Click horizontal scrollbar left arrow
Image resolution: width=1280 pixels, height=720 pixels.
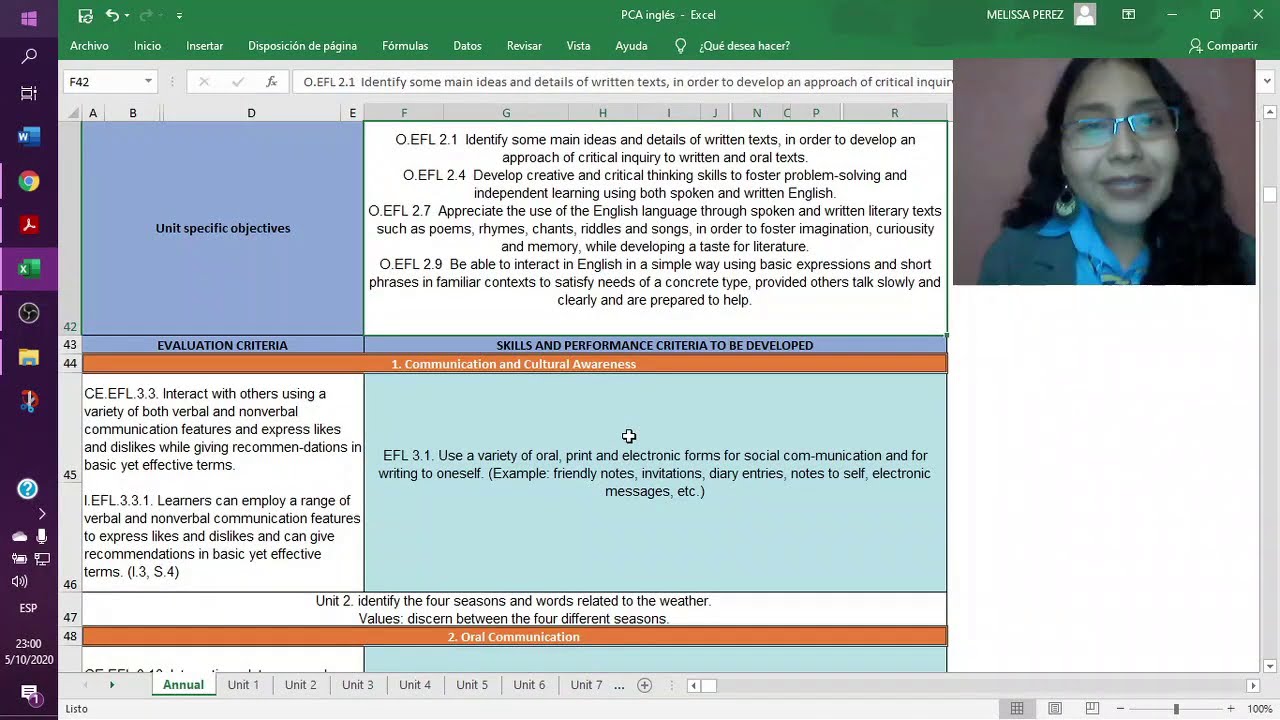click(693, 686)
